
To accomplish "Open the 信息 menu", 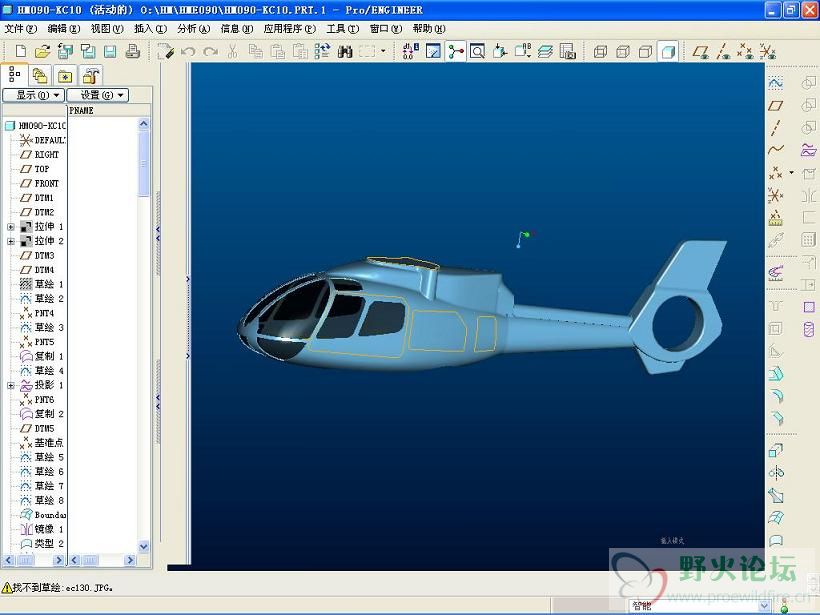I will pos(236,29).
